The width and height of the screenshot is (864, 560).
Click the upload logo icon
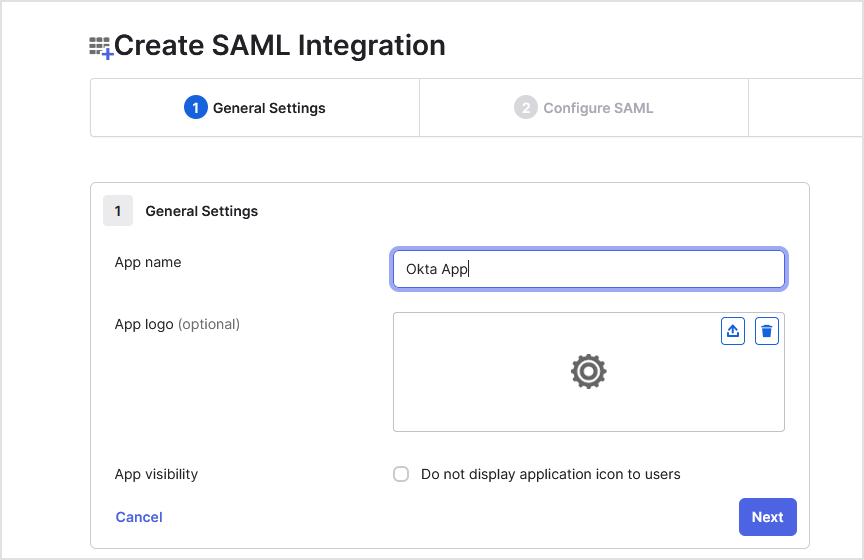point(733,332)
